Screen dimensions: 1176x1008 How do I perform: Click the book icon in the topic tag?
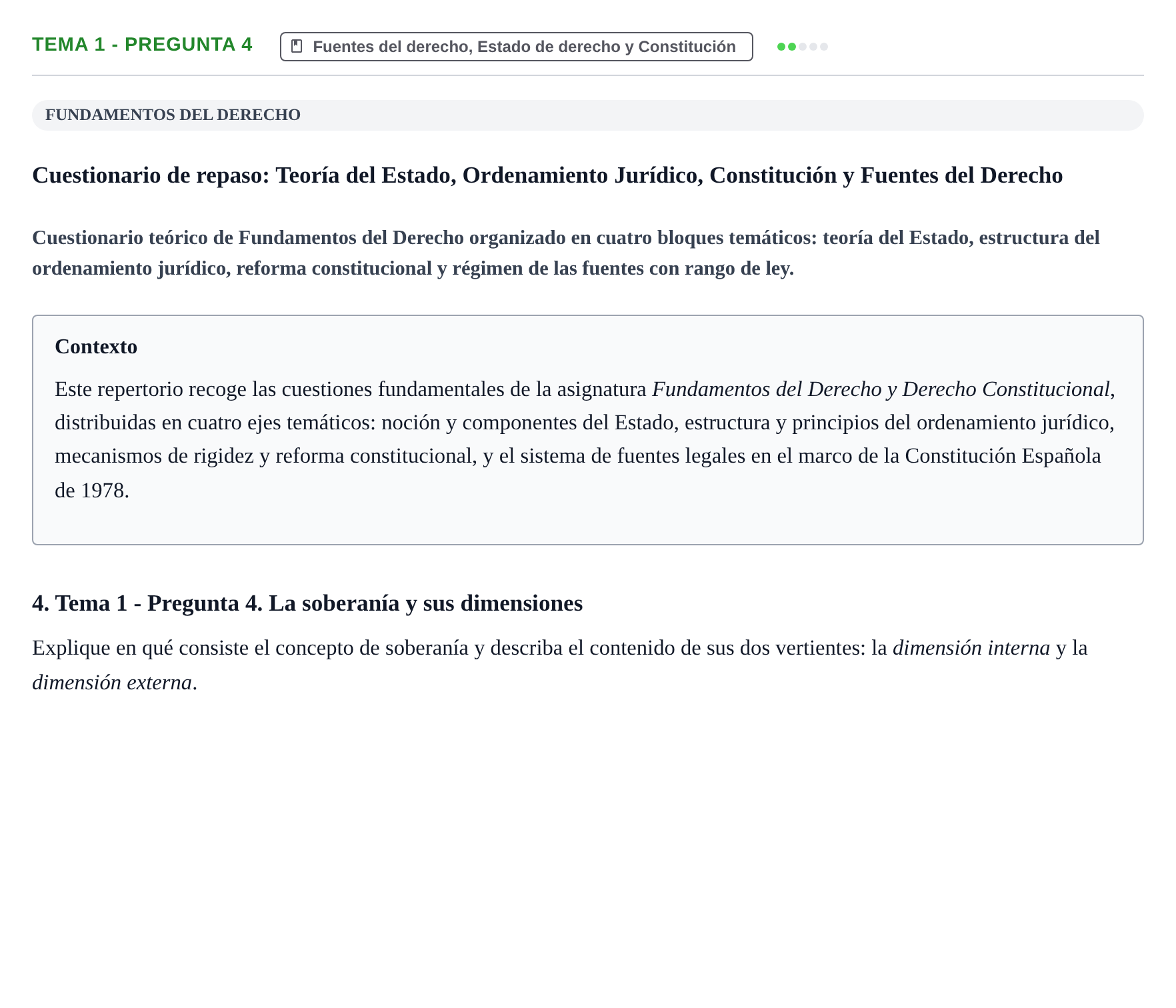coord(297,47)
